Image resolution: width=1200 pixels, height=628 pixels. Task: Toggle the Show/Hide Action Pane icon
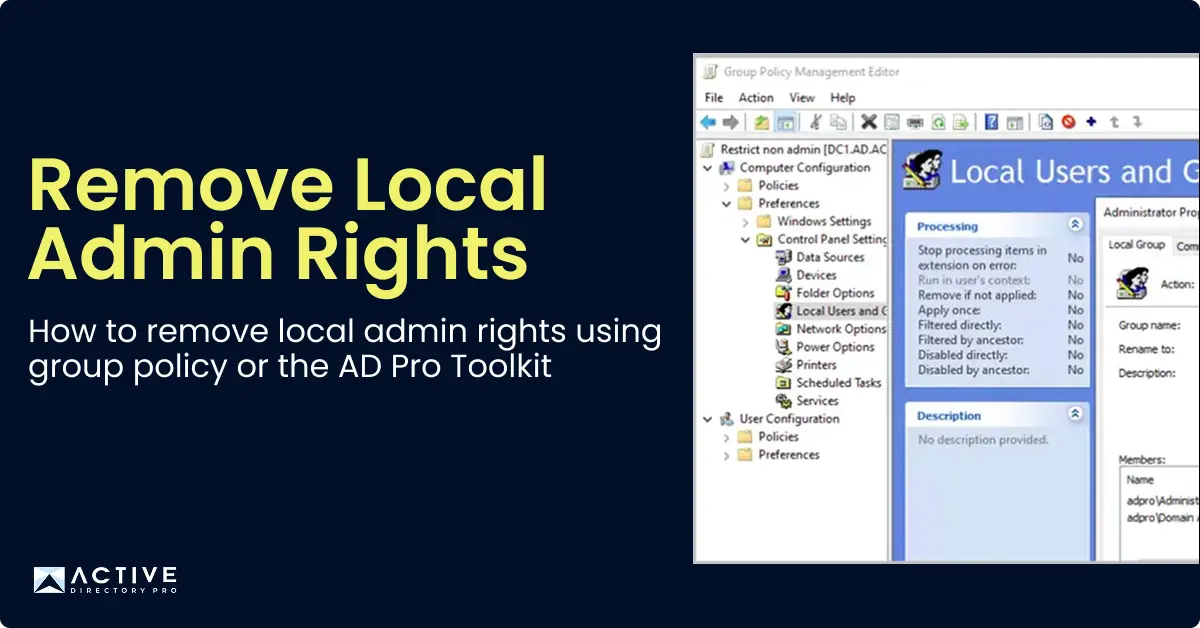pos(1014,122)
